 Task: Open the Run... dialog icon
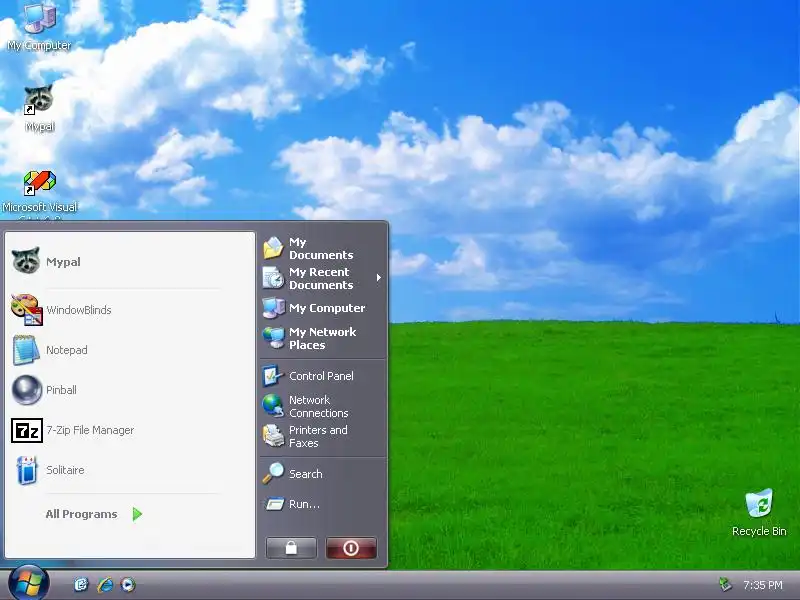point(274,504)
